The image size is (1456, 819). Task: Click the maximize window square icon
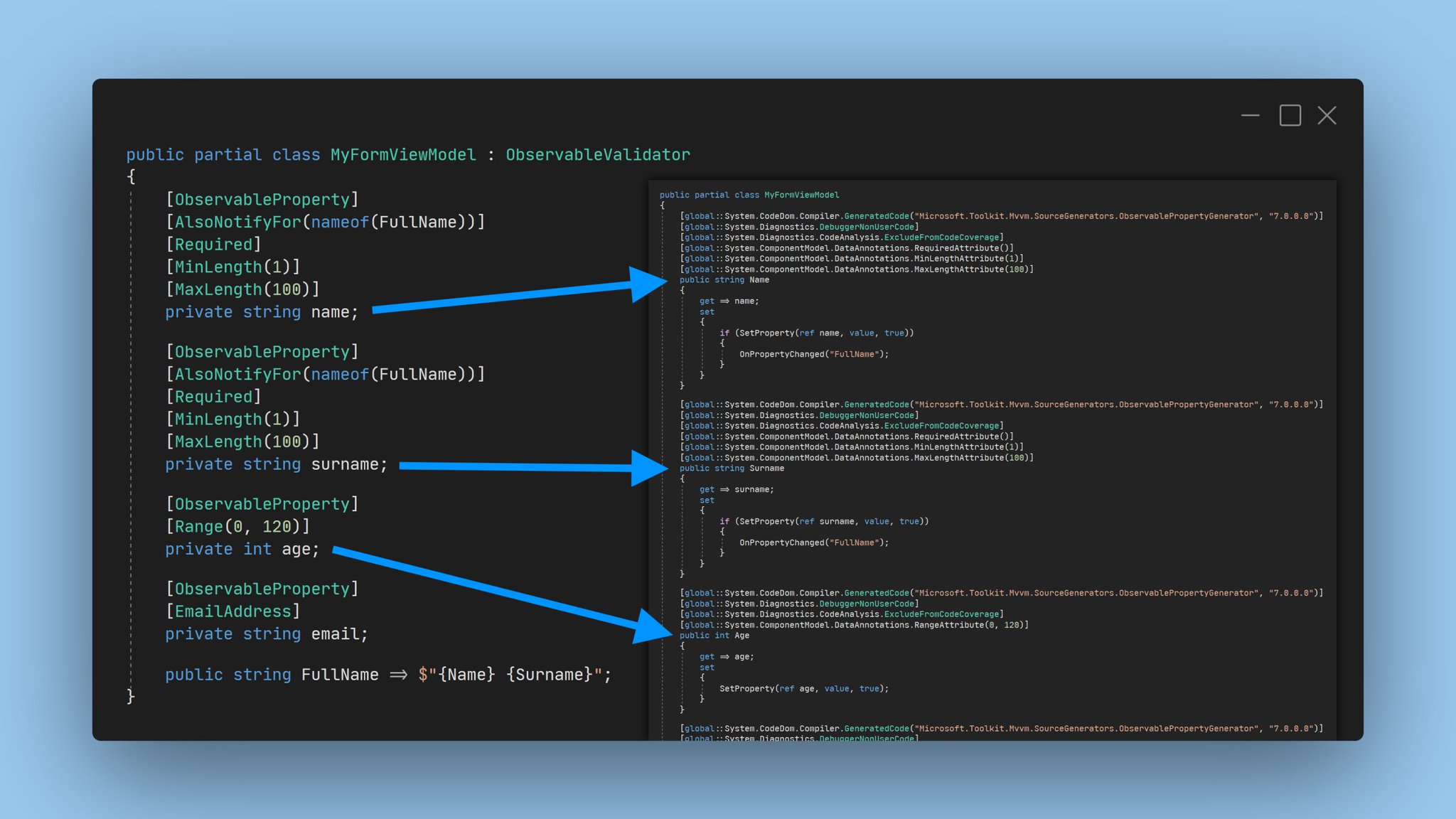(1290, 115)
